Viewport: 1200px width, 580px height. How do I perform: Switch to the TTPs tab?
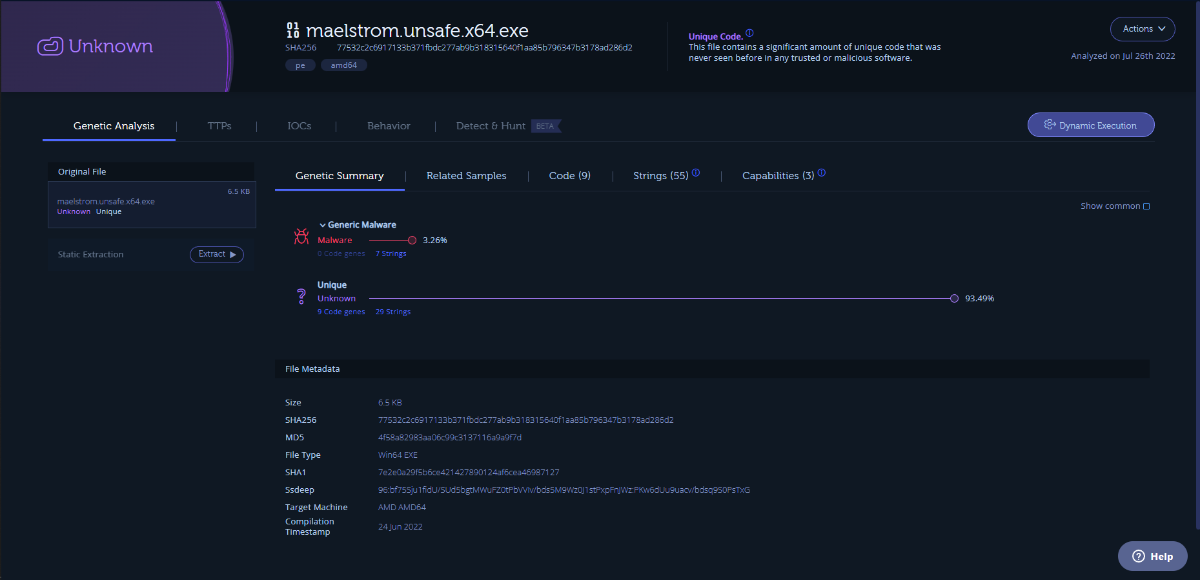219,126
